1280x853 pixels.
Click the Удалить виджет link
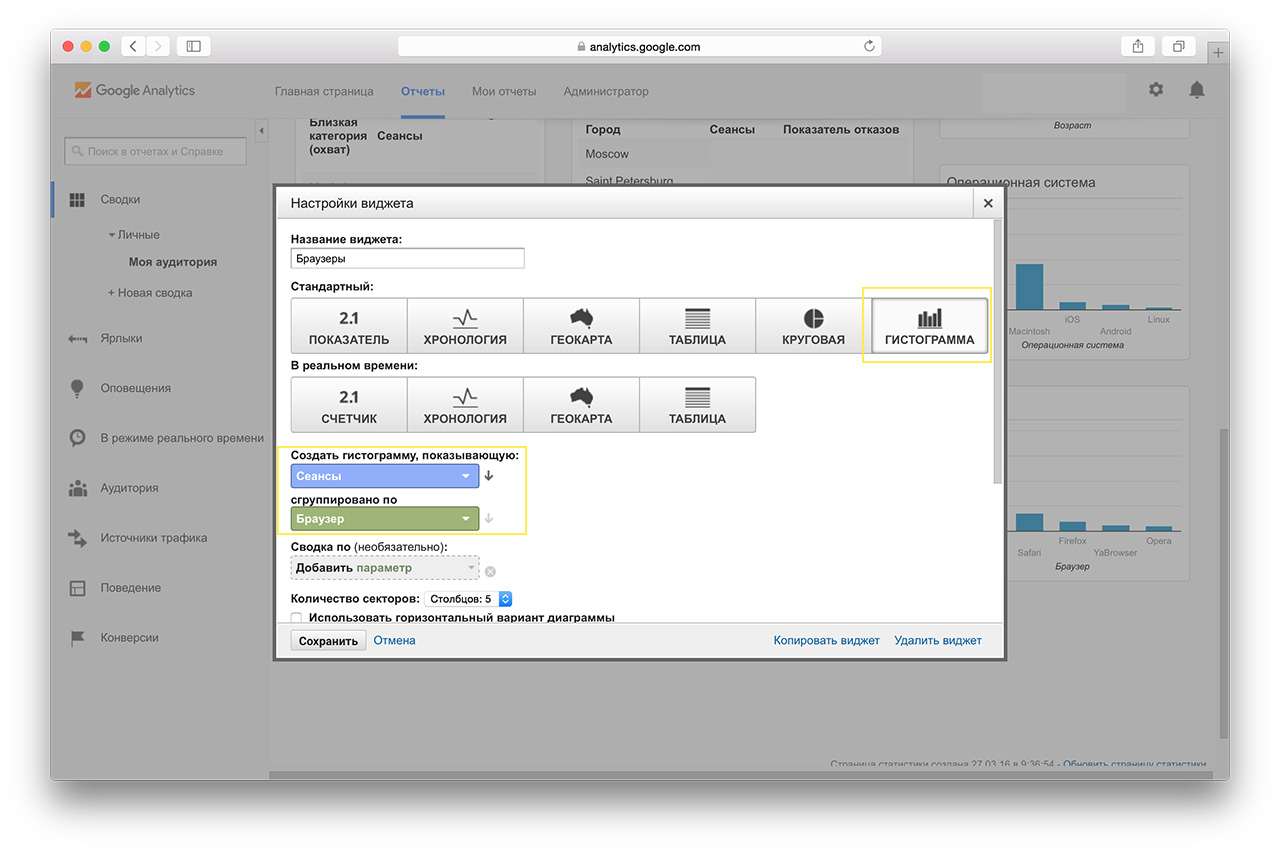point(937,640)
